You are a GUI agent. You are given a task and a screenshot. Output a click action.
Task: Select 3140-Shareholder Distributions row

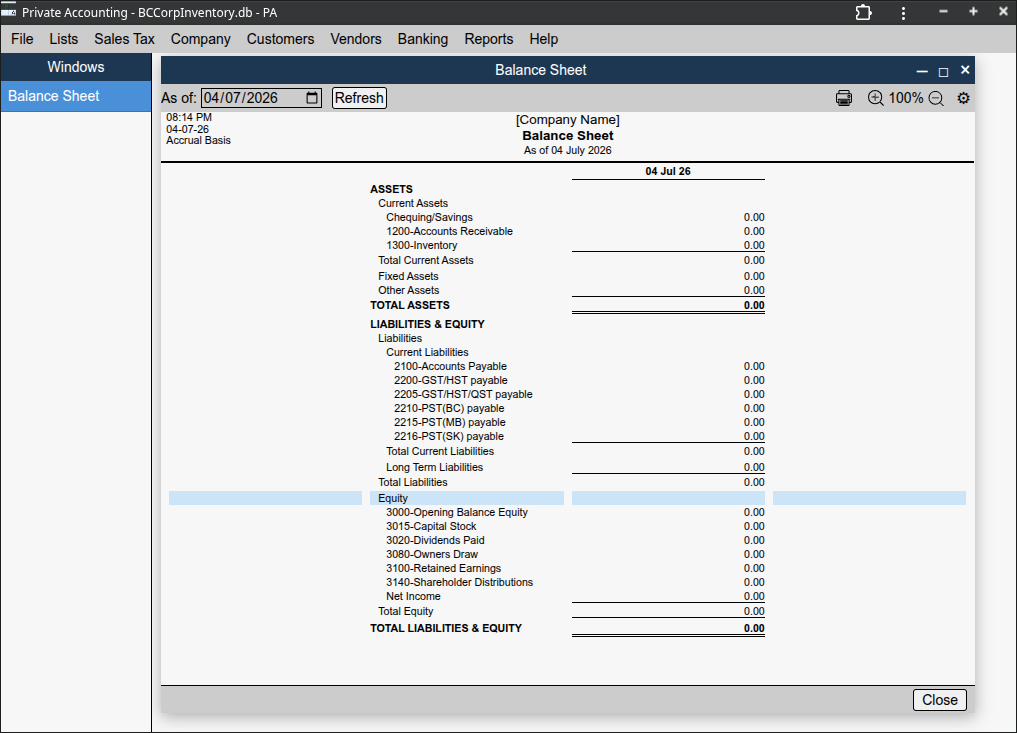click(568, 583)
